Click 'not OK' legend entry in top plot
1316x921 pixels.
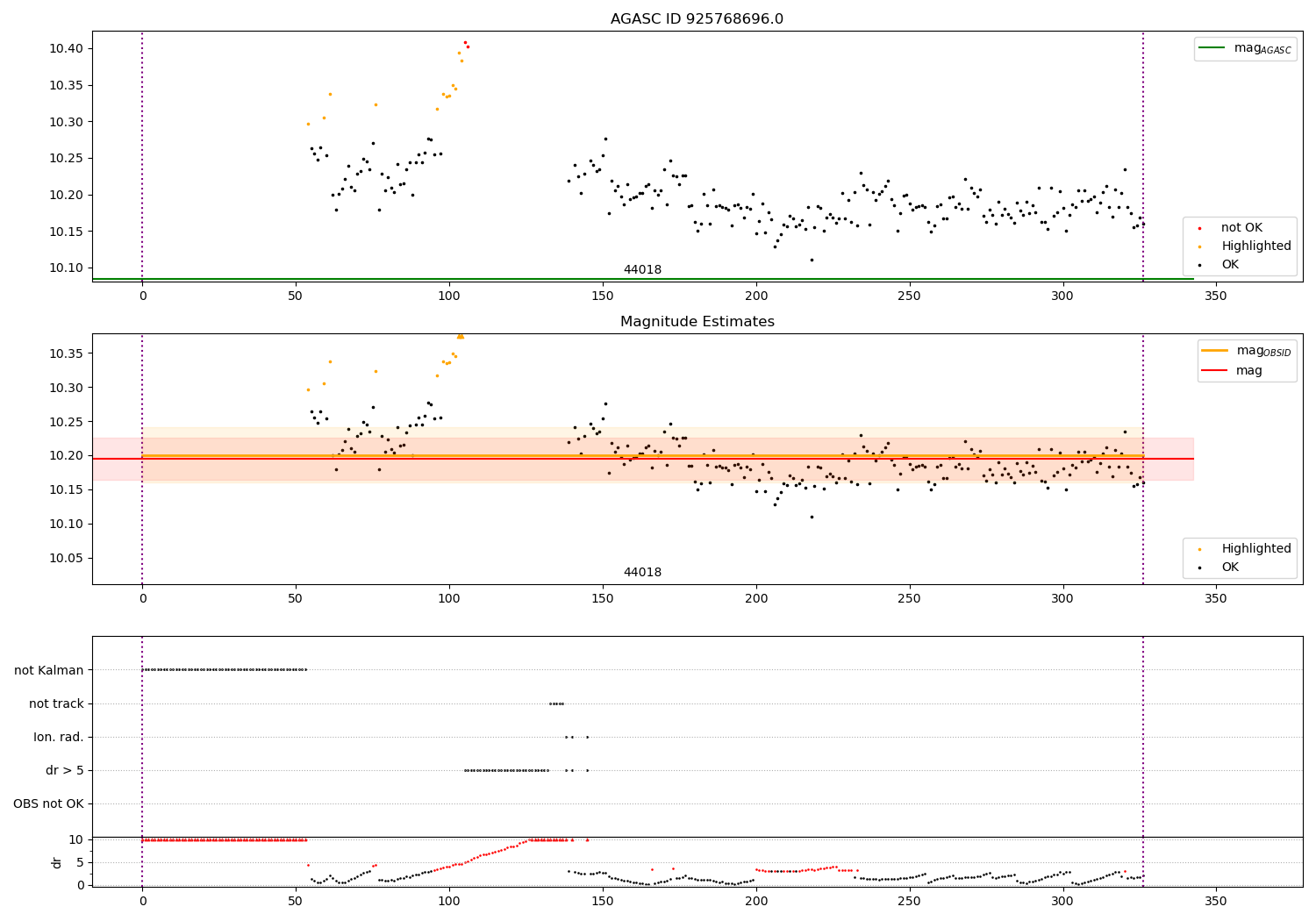(x=1240, y=228)
